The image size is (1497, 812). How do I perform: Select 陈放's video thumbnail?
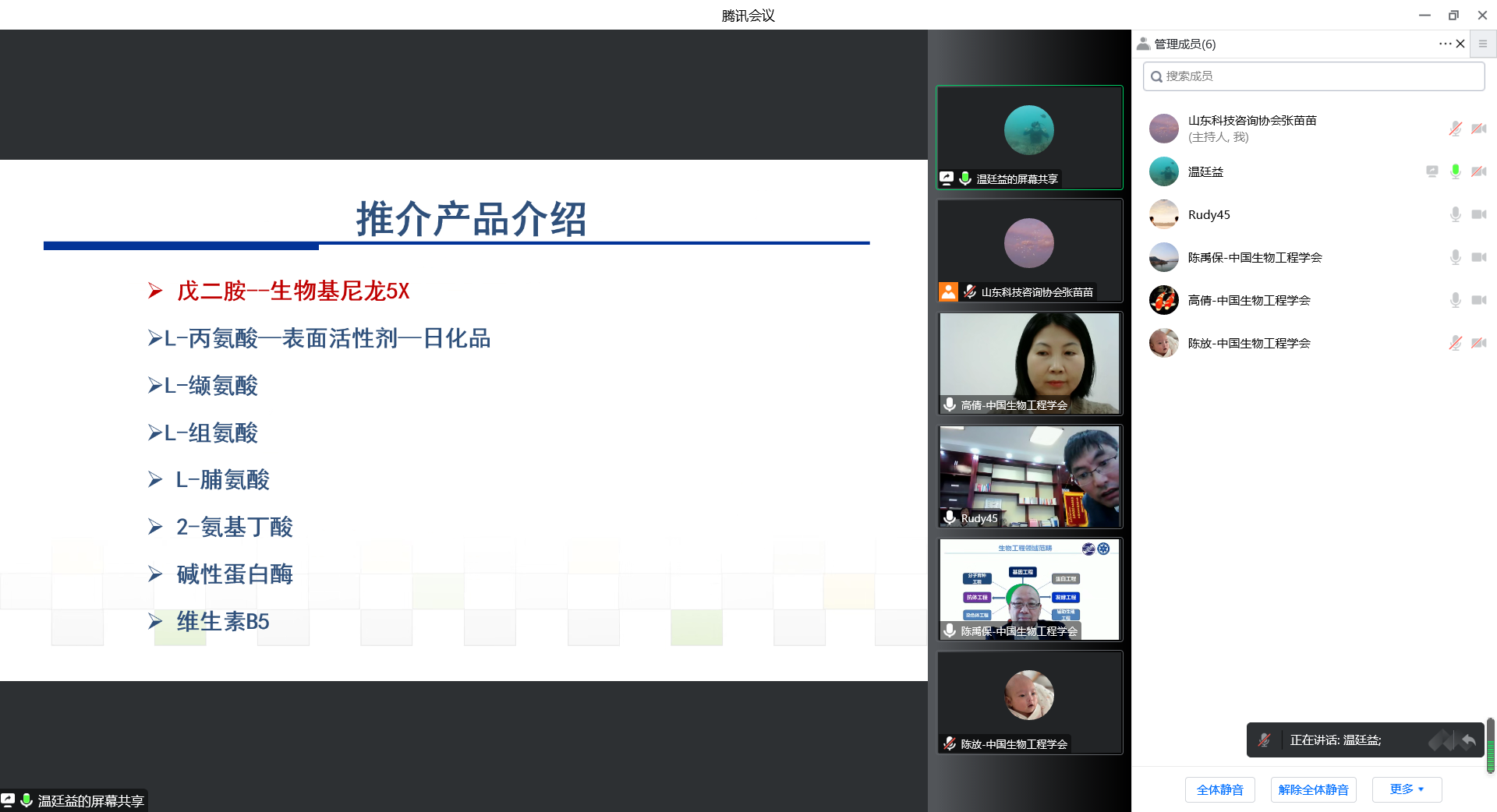point(1029,696)
